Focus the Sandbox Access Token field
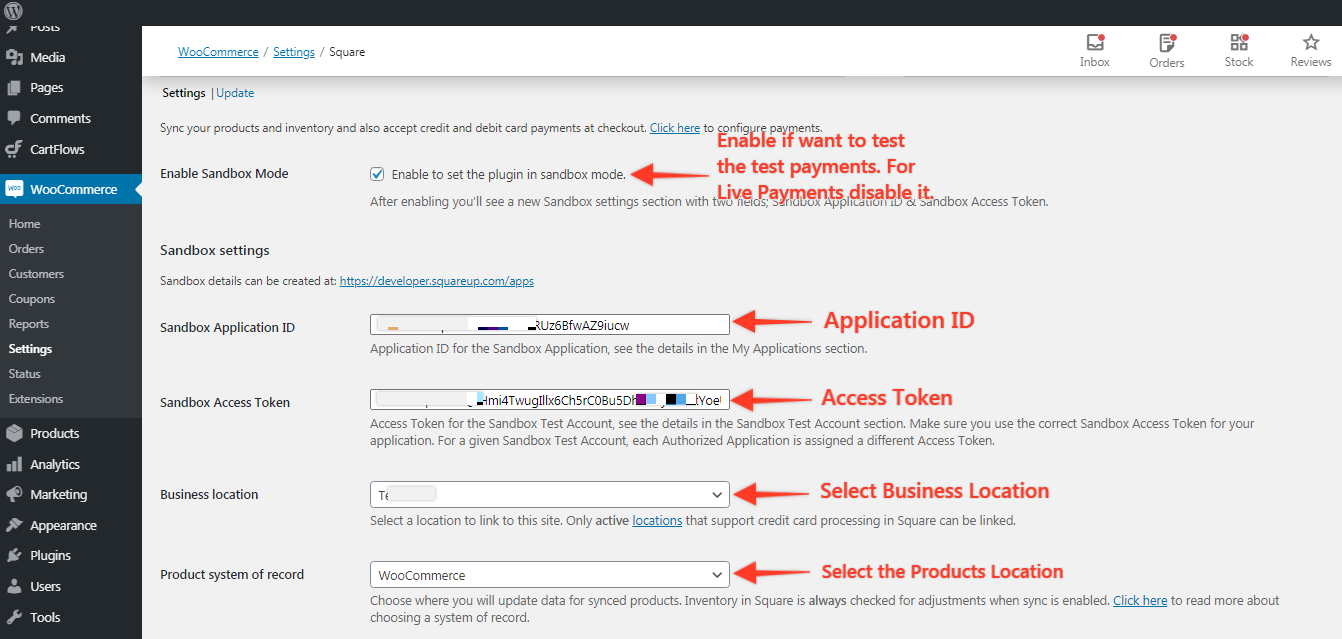 (x=549, y=400)
